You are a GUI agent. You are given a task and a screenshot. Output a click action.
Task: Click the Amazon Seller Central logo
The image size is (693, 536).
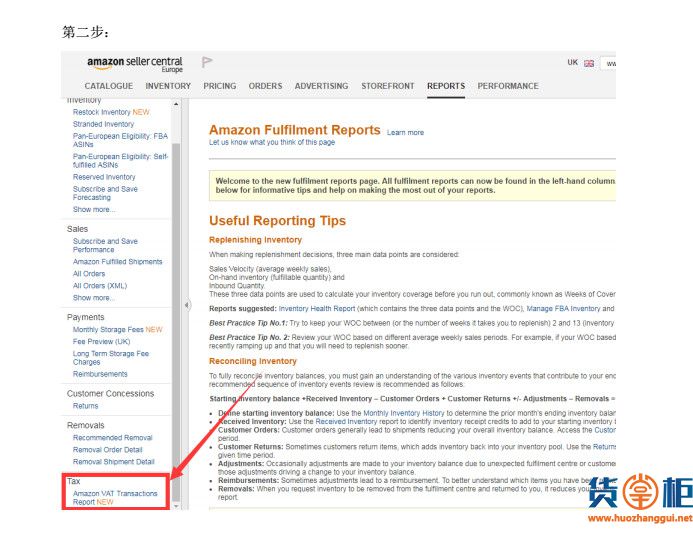point(135,65)
